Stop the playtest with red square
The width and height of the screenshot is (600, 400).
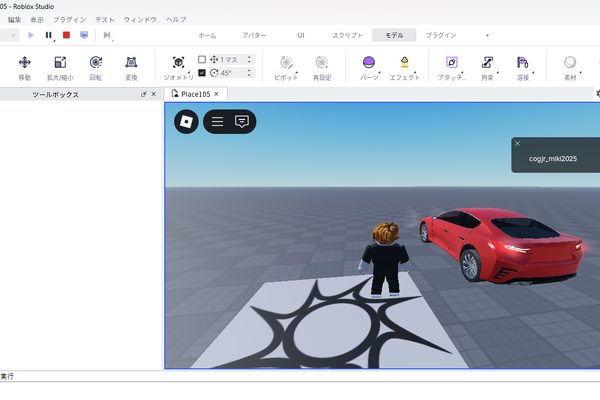pyautogui.click(x=66, y=35)
